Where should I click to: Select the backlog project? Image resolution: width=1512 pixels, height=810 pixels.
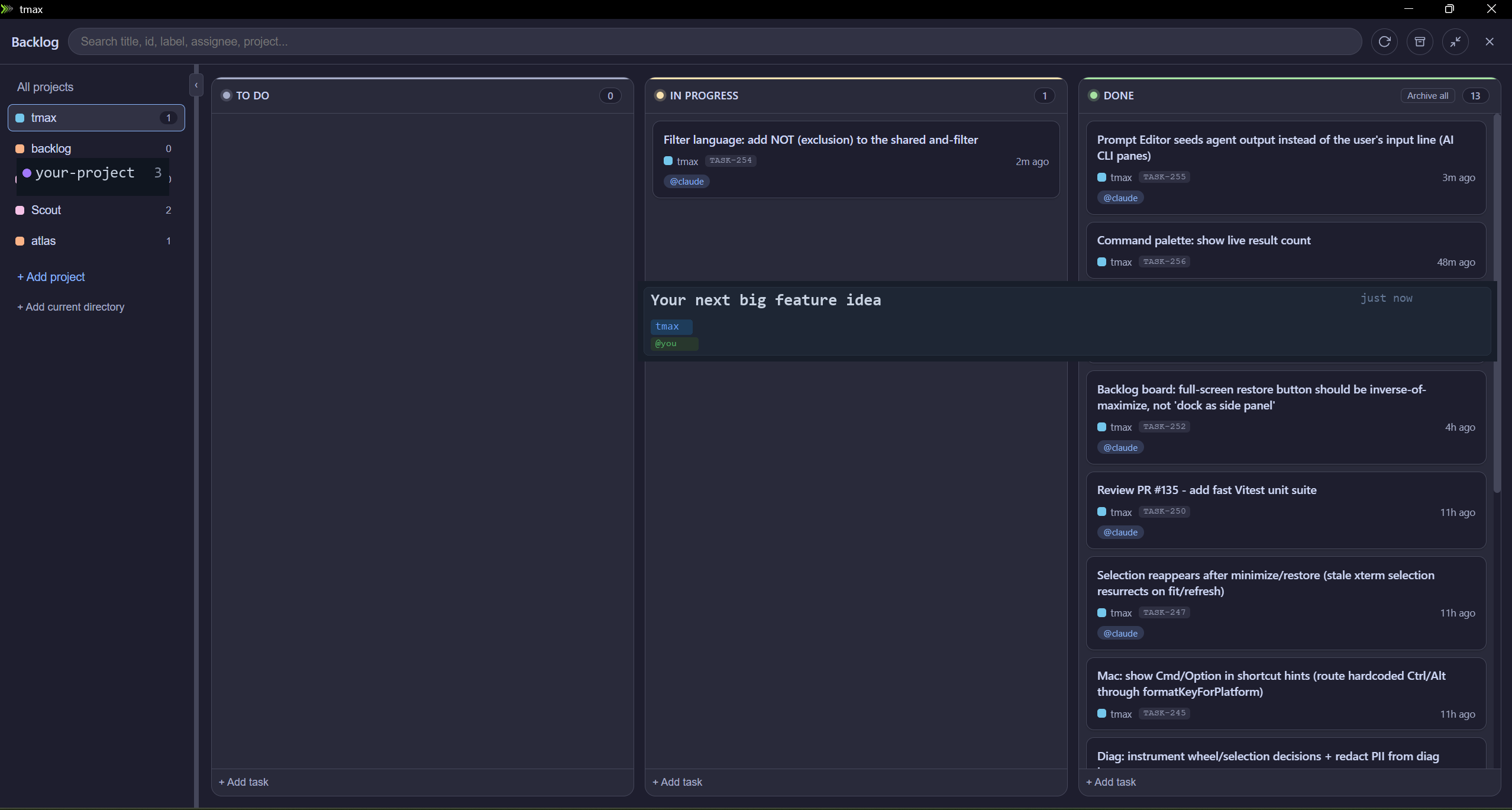[96, 149]
